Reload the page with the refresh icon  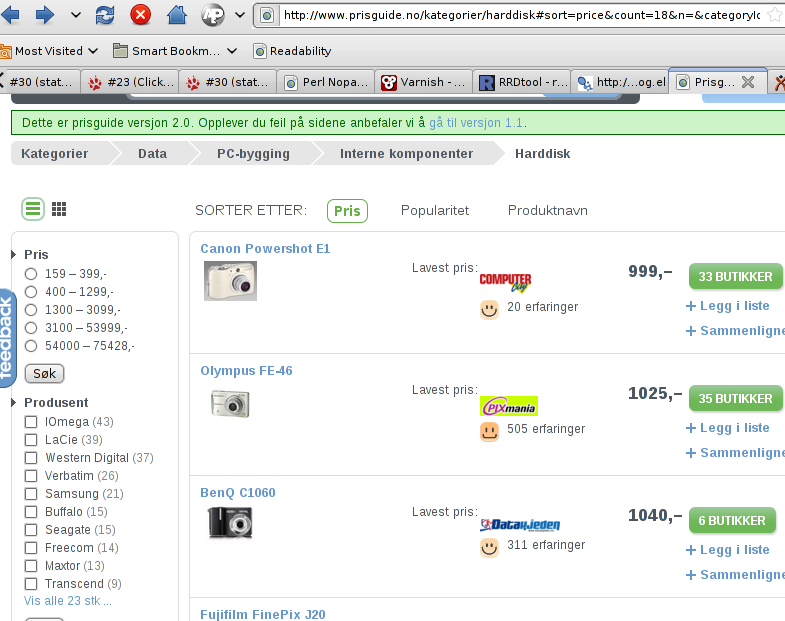coord(105,15)
